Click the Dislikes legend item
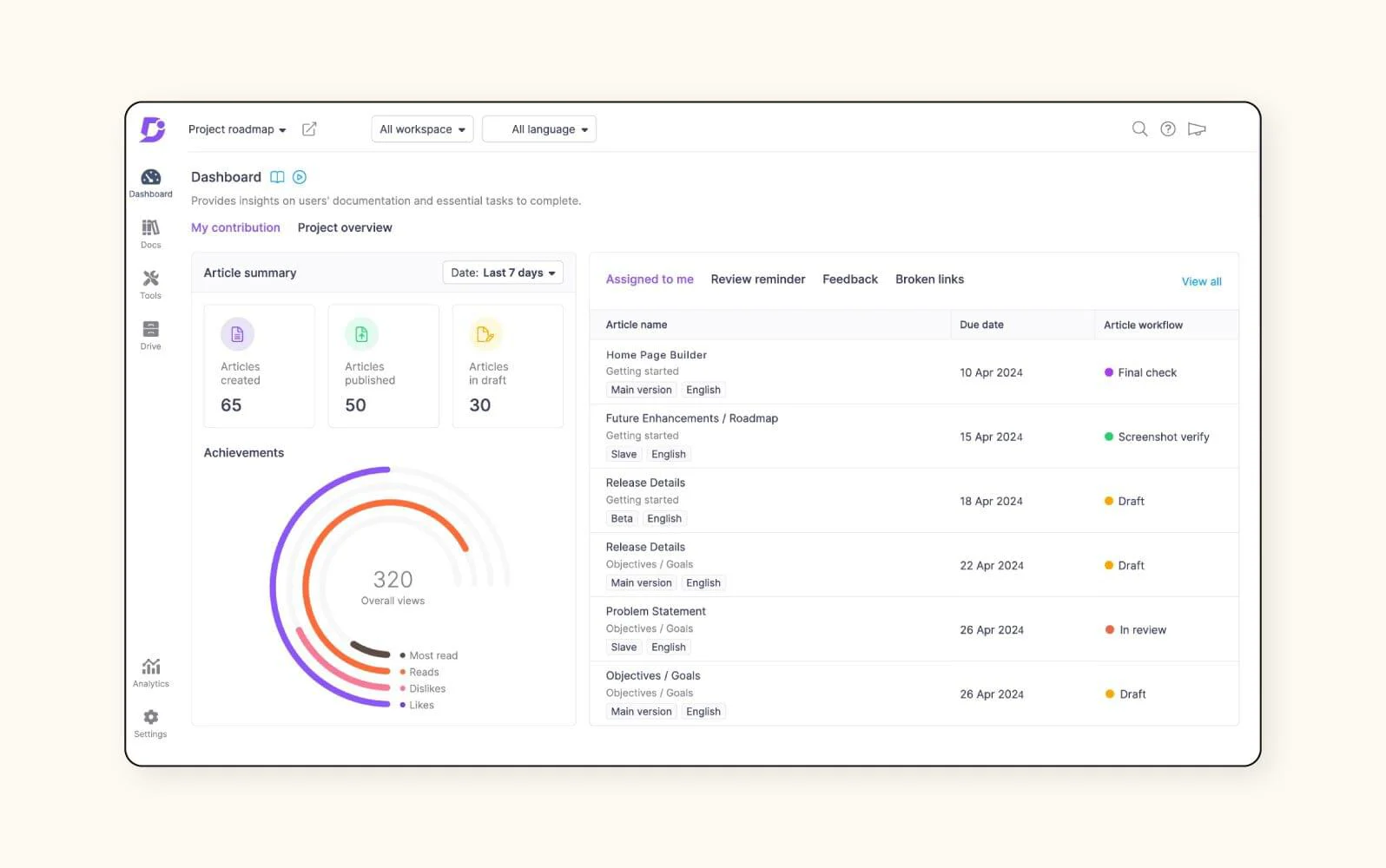Viewport: 1386px width, 868px height. coord(422,688)
